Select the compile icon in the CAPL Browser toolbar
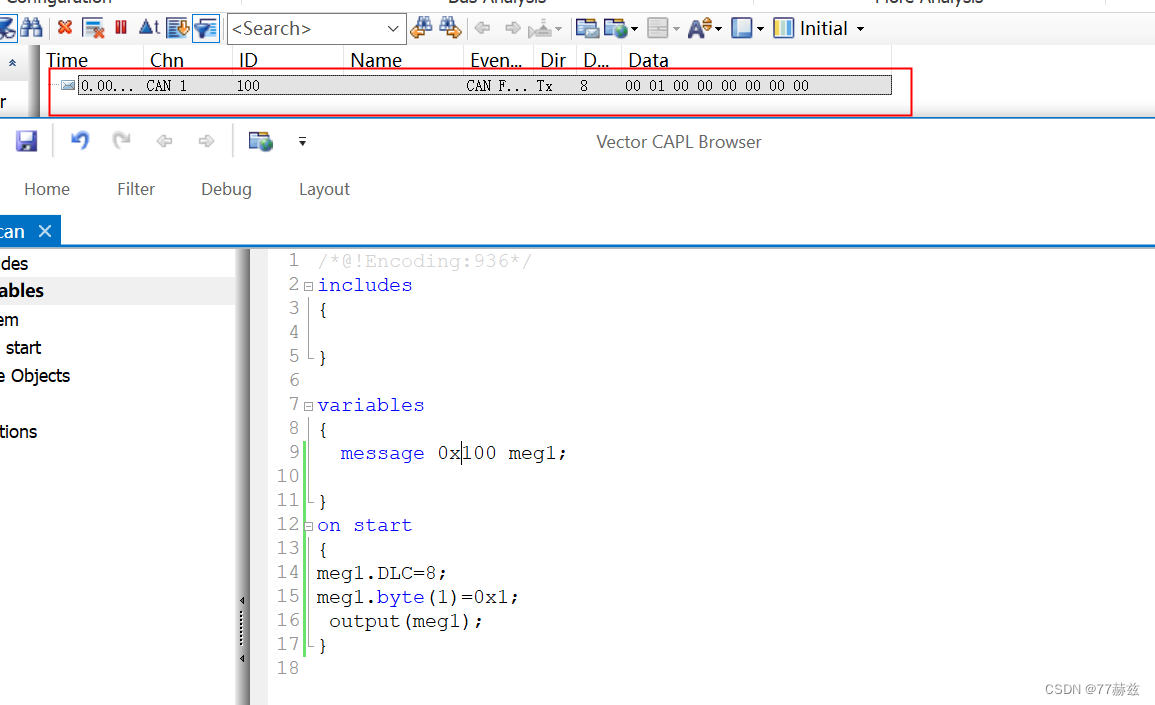Image resolution: width=1155 pixels, height=705 pixels. click(x=260, y=141)
